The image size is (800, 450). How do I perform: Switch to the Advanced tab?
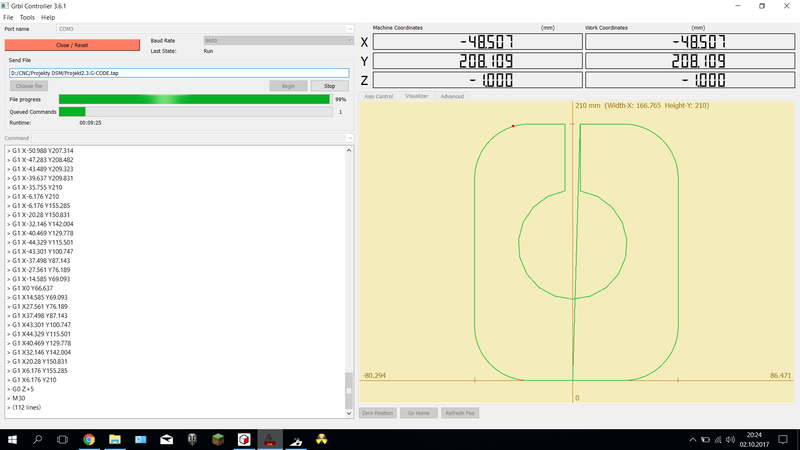tap(452, 96)
